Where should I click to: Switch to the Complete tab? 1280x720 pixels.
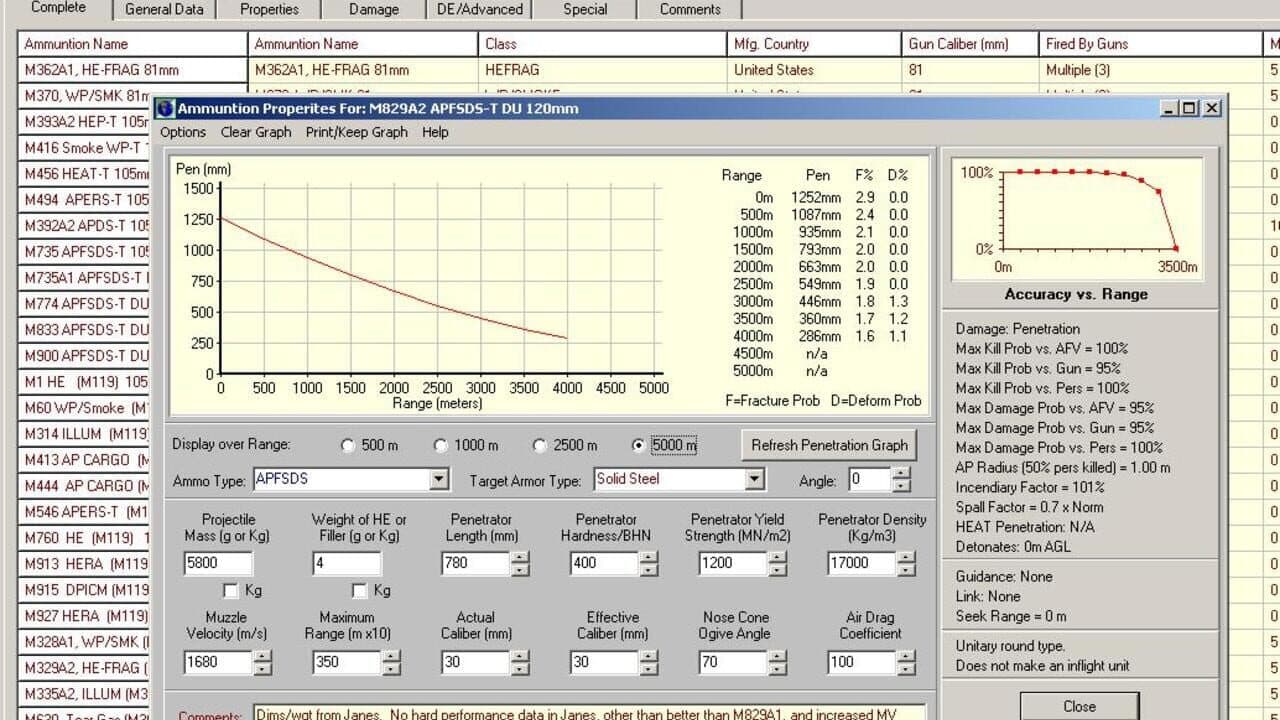58,9
